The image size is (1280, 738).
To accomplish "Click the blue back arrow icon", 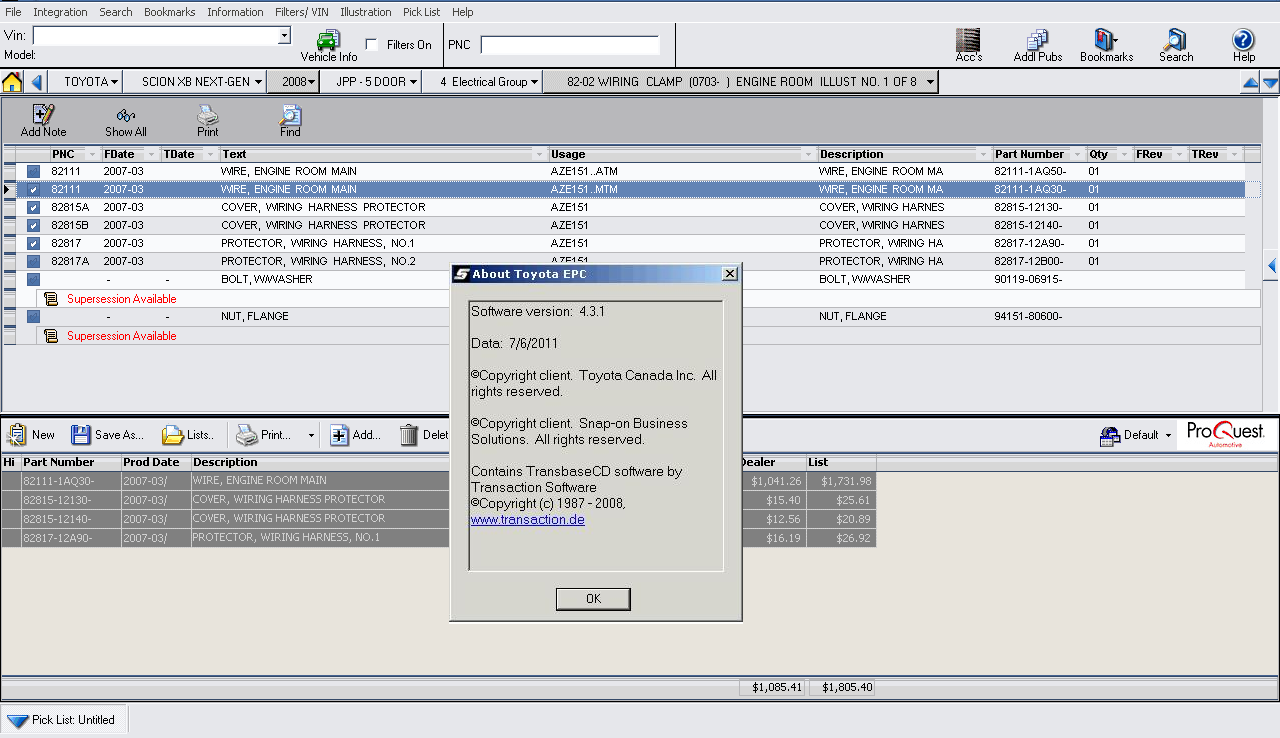I will (x=37, y=82).
